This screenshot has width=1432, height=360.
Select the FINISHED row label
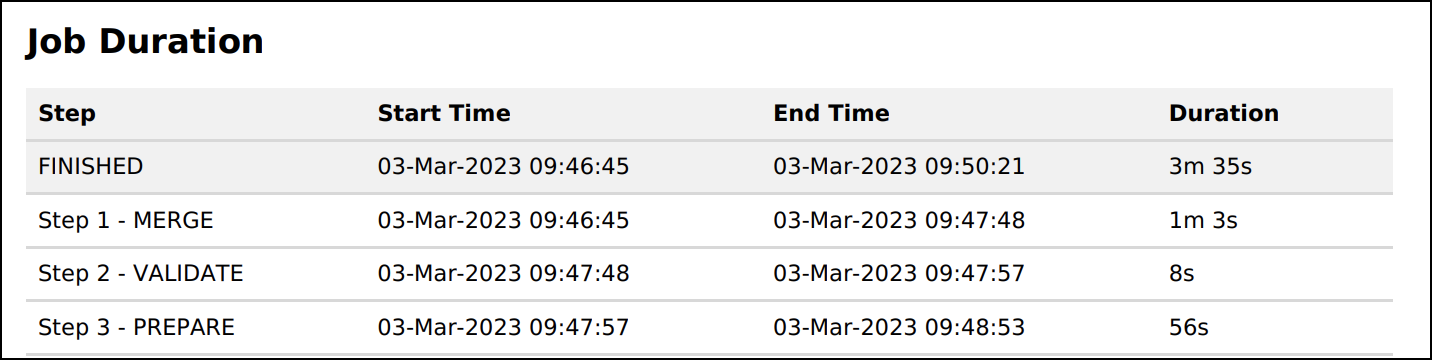[x=91, y=167]
